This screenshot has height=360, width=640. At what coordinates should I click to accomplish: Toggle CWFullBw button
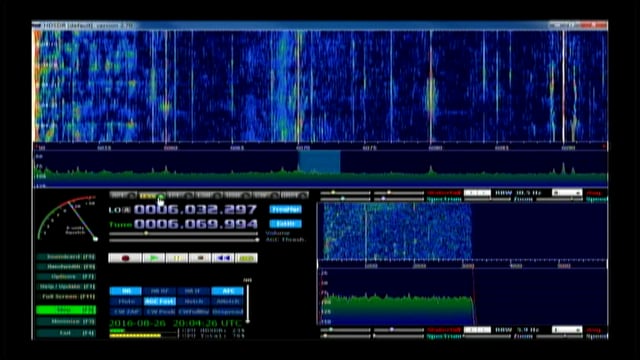pos(193,311)
